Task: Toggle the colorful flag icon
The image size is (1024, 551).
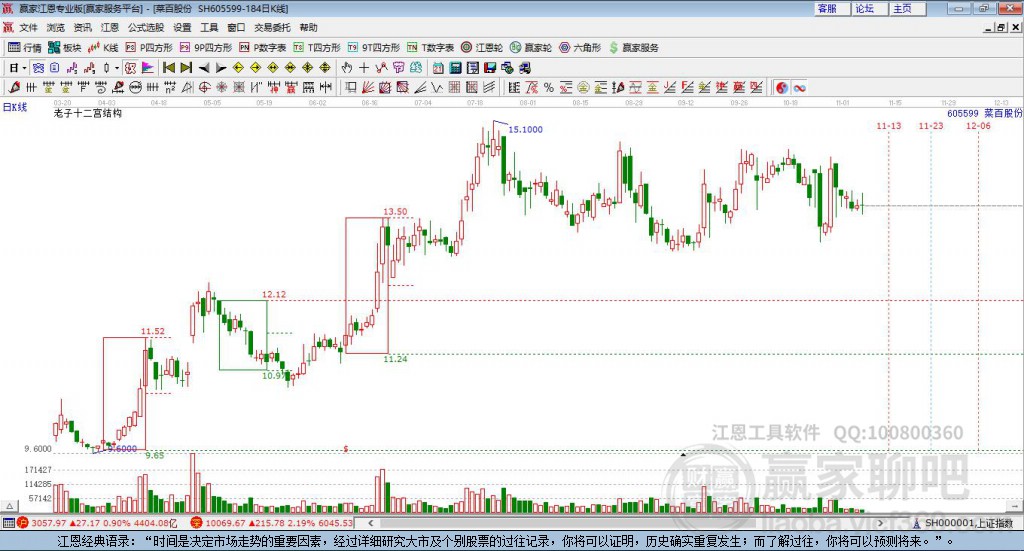Action: coord(148,68)
